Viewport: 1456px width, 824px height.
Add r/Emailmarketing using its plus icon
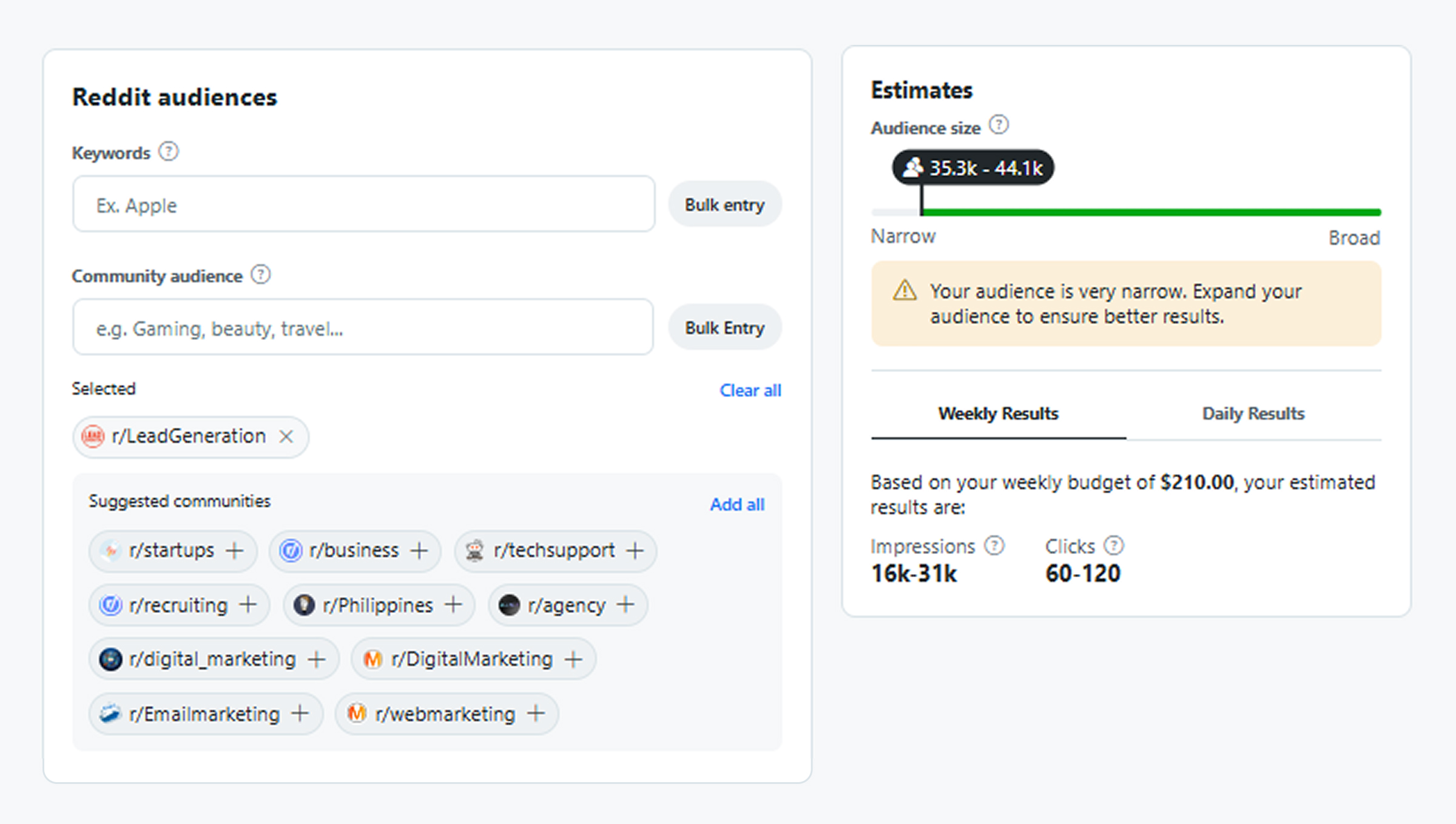click(x=300, y=713)
